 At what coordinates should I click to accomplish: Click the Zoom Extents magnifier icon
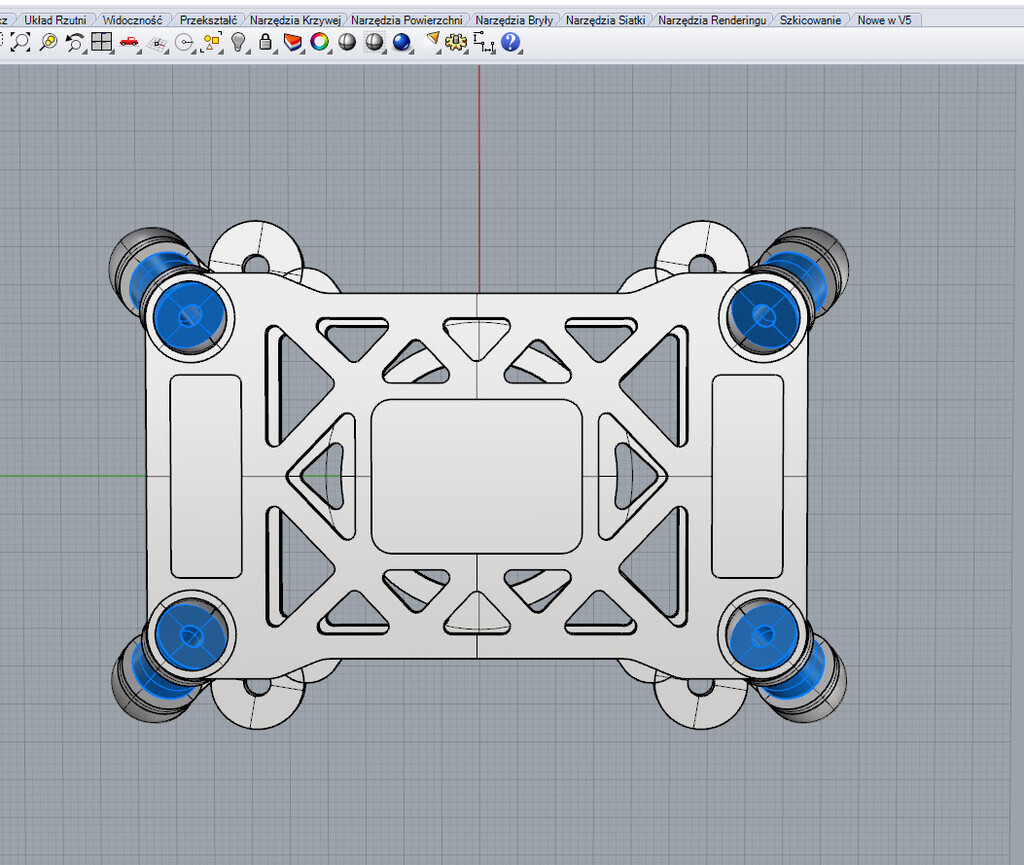[x=21, y=42]
